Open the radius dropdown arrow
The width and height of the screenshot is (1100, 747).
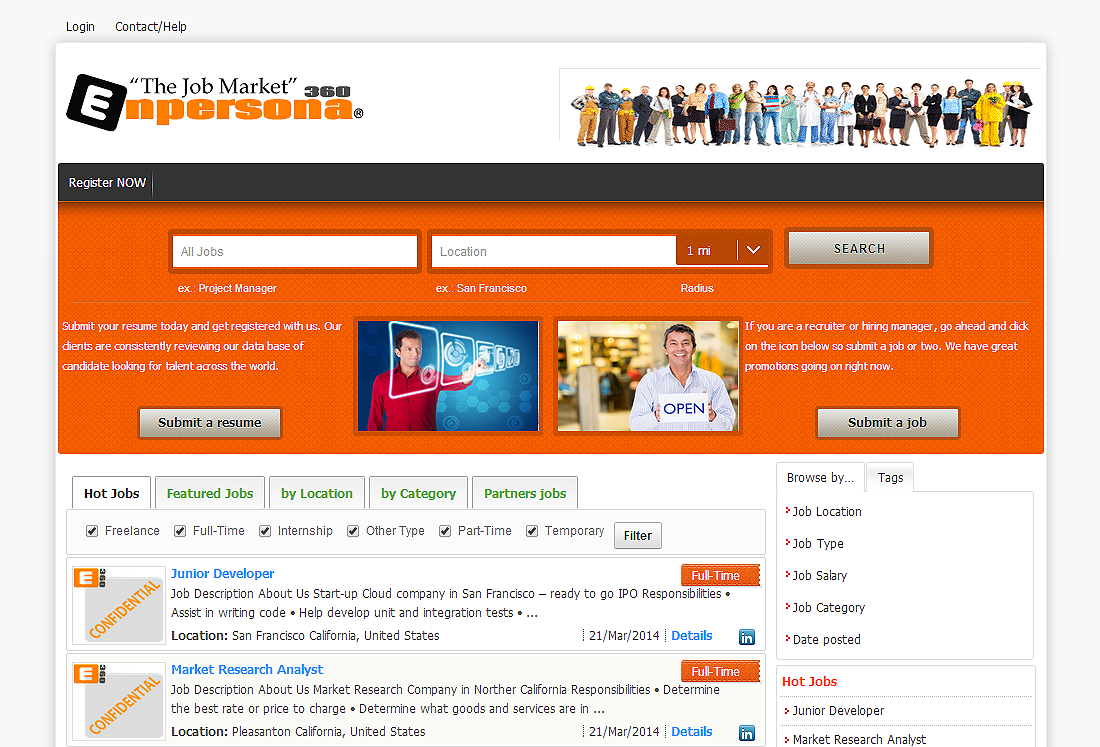tap(753, 250)
